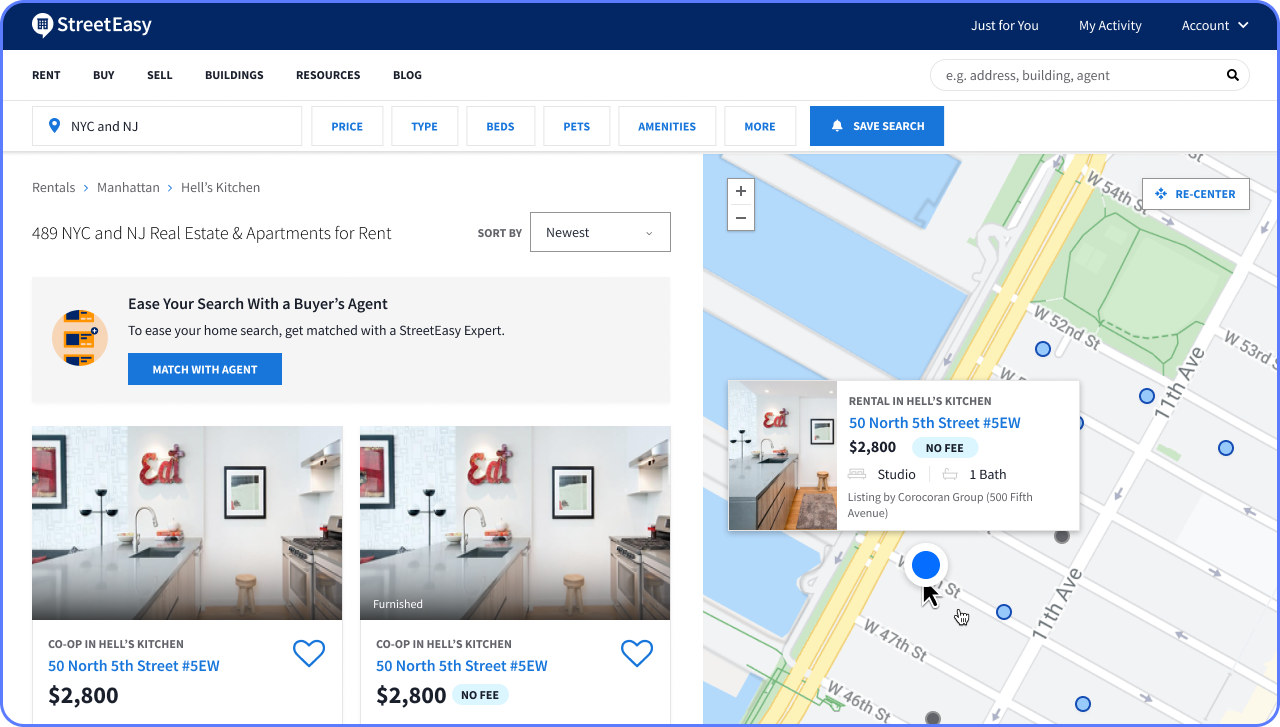Open the first listing's kitchen photo
The height and width of the screenshot is (727, 1280).
187,523
